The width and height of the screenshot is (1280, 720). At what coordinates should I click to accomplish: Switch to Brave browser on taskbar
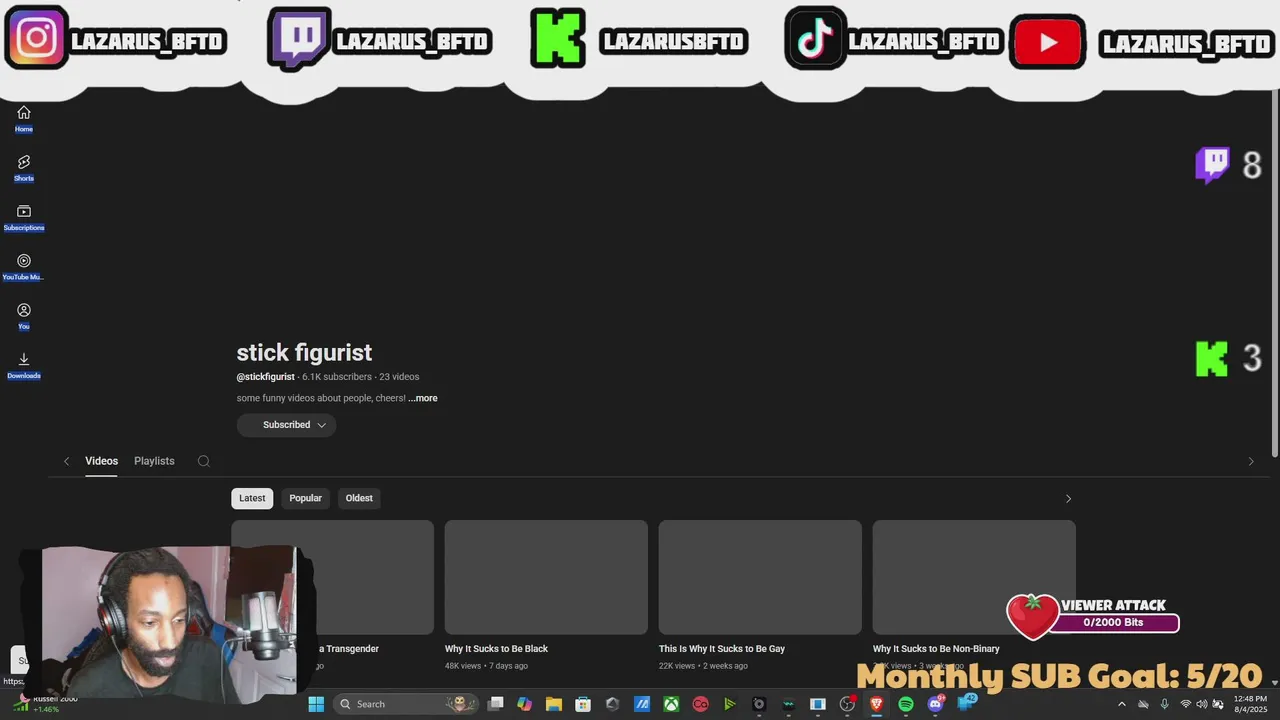876,704
